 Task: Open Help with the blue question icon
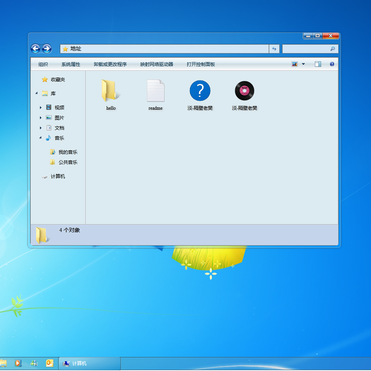(x=332, y=64)
